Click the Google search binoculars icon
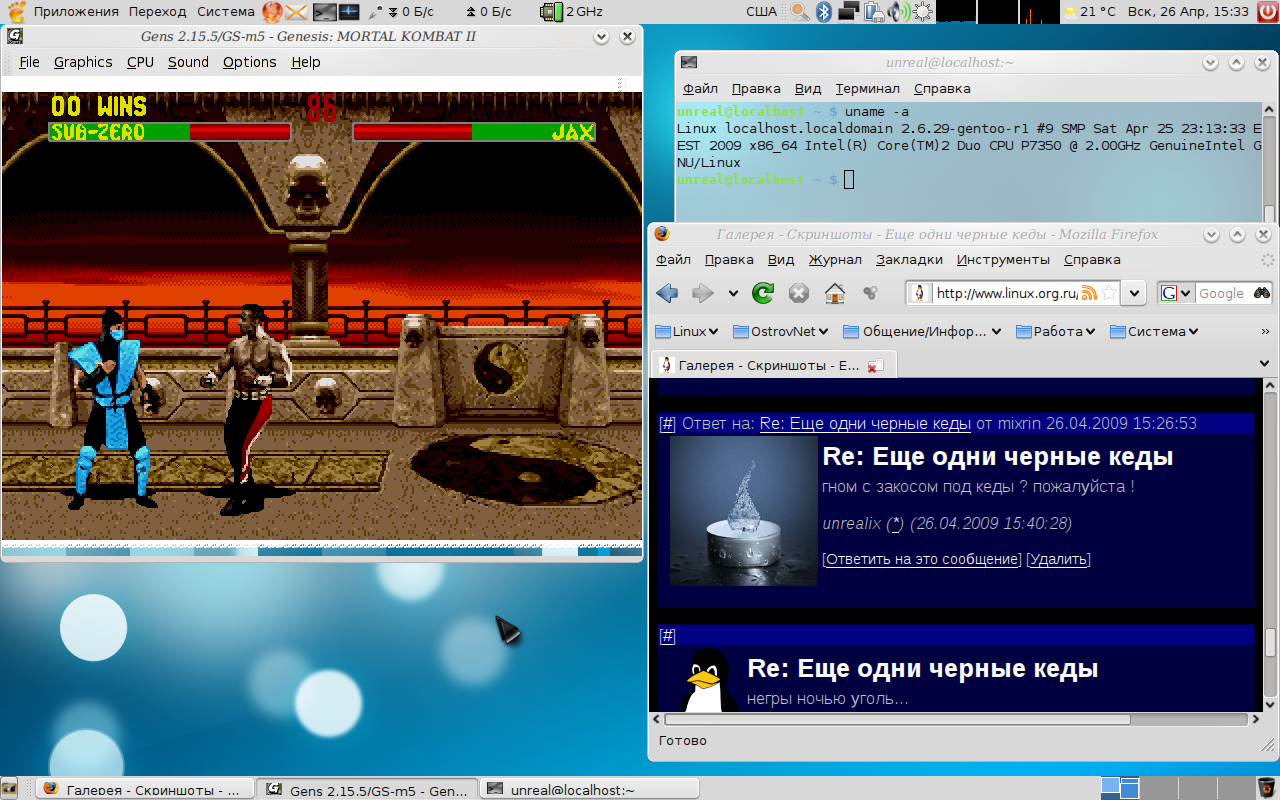The image size is (1280, 800). point(1262,293)
